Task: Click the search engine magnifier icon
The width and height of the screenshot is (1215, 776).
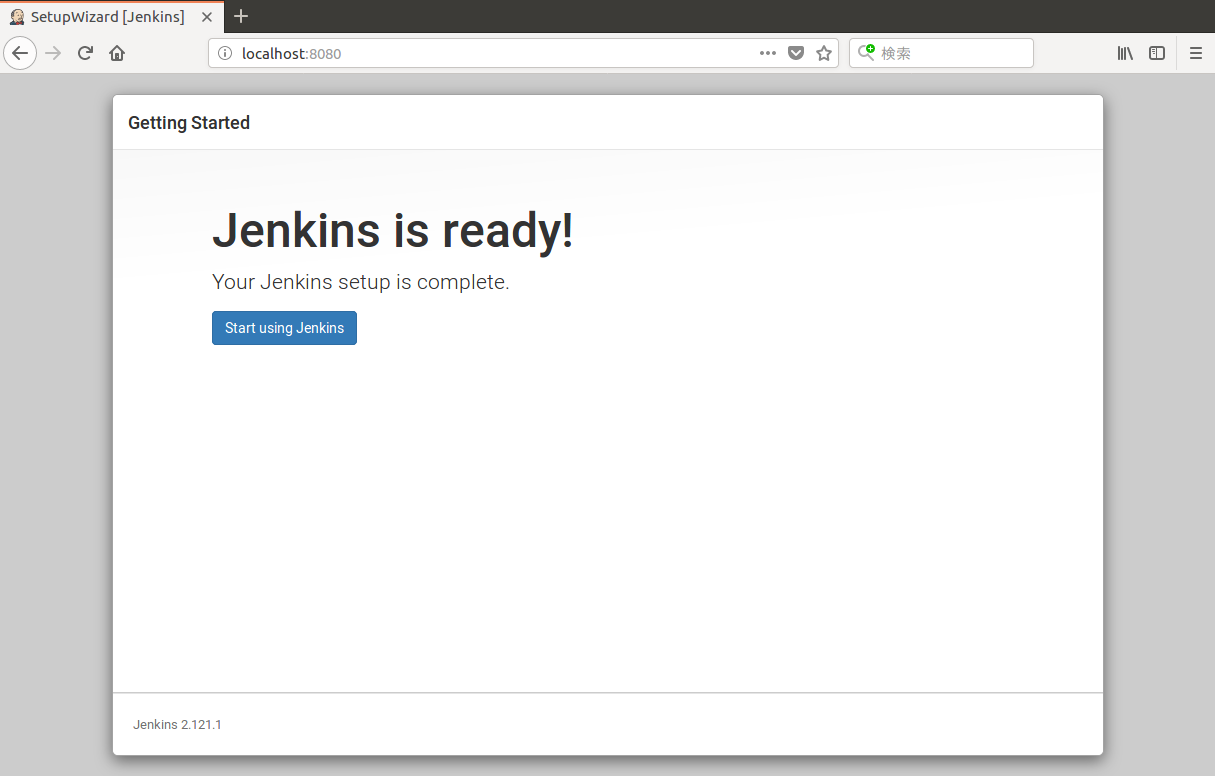Action: click(x=866, y=53)
